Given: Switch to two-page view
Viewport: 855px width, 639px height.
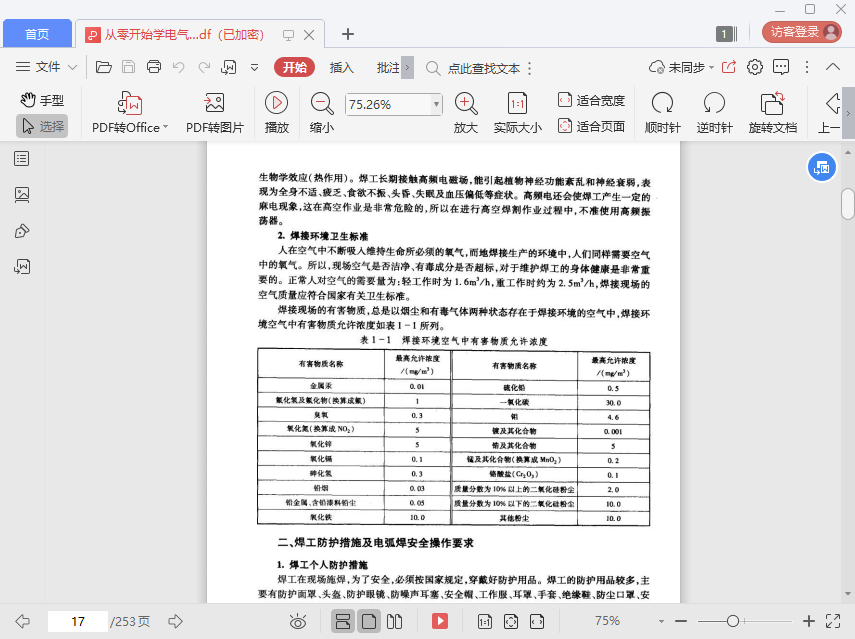Looking at the screenshot, I should [394, 621].
